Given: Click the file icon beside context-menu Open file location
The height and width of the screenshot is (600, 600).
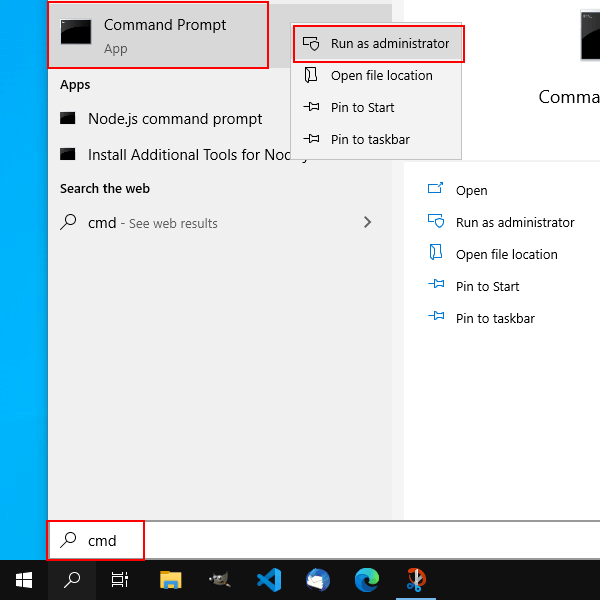Looking at the screenshot, I should [310, 75].
